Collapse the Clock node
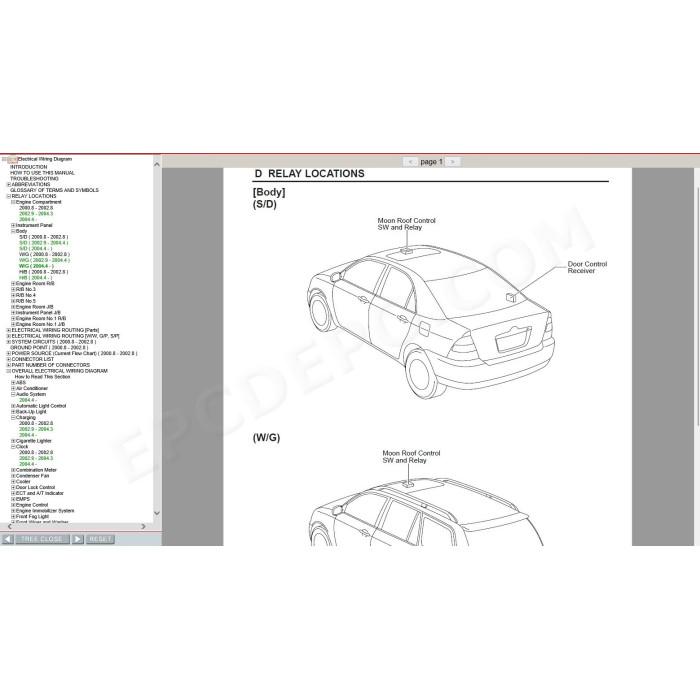The image size is (700, 700). (13, 446)
